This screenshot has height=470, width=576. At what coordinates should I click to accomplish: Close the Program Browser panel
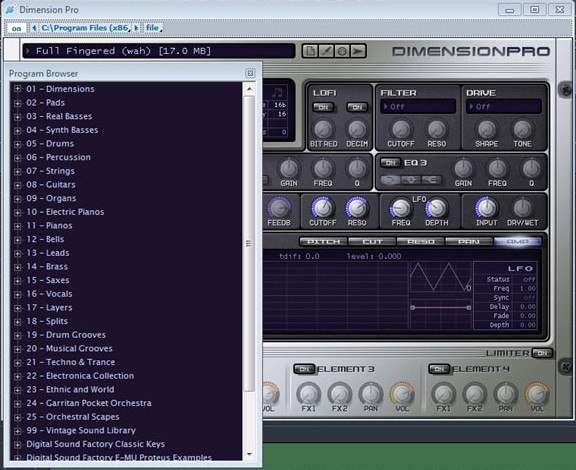pyautogui.click(x=250, y=73)
